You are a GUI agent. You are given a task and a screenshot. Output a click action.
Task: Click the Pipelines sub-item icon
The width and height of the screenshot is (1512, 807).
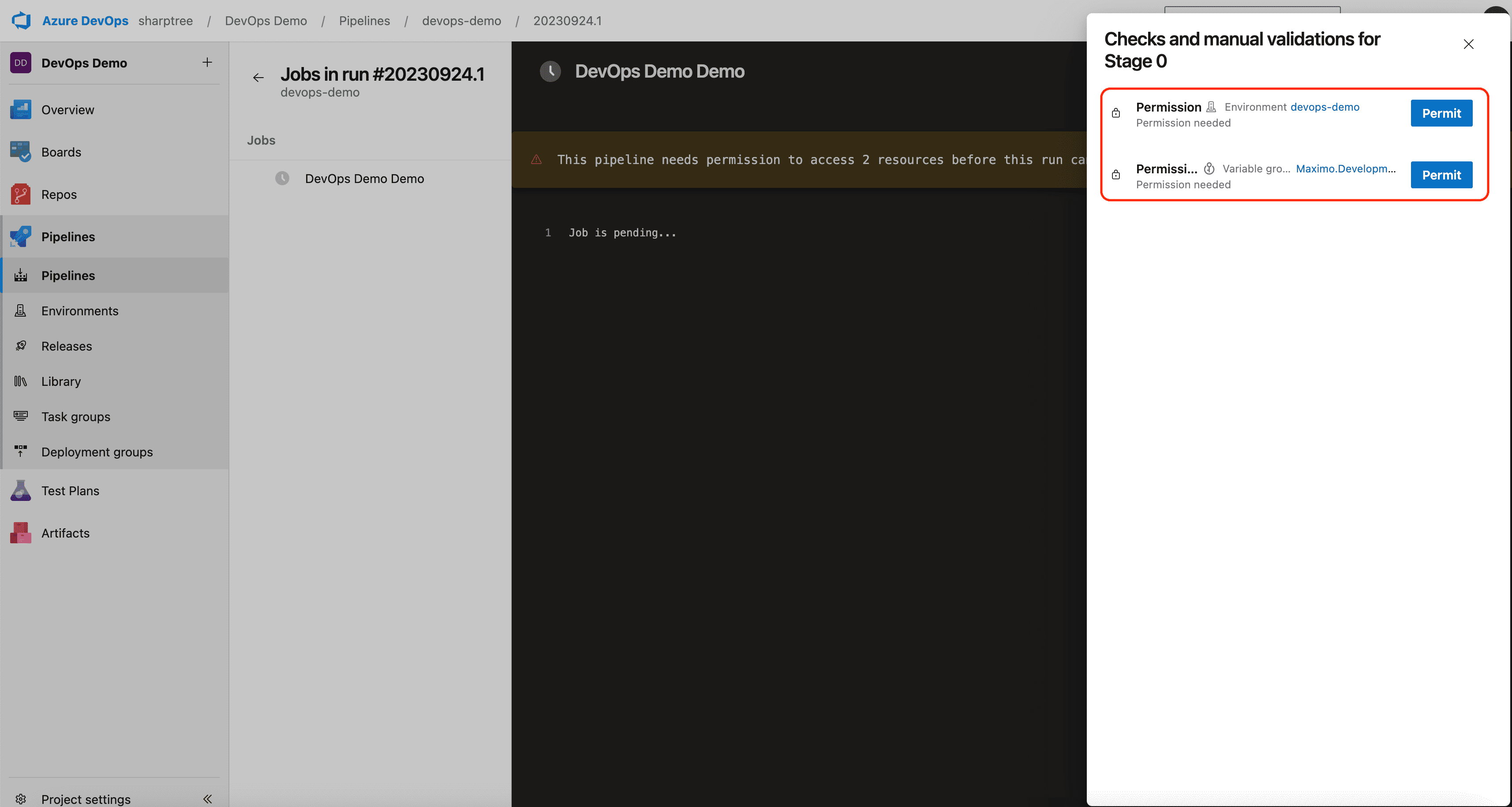tap(21, 275)
